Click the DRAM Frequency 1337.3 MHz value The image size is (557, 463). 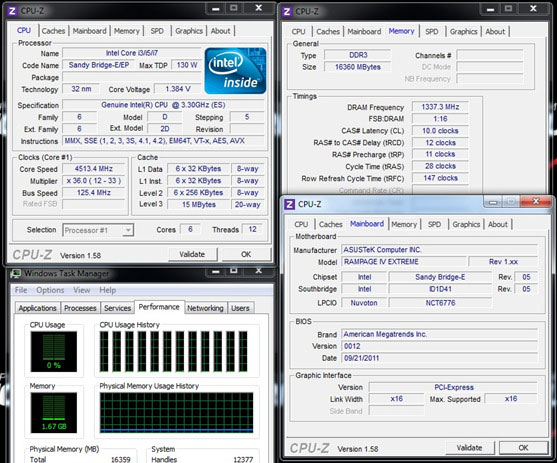point(440,107)
